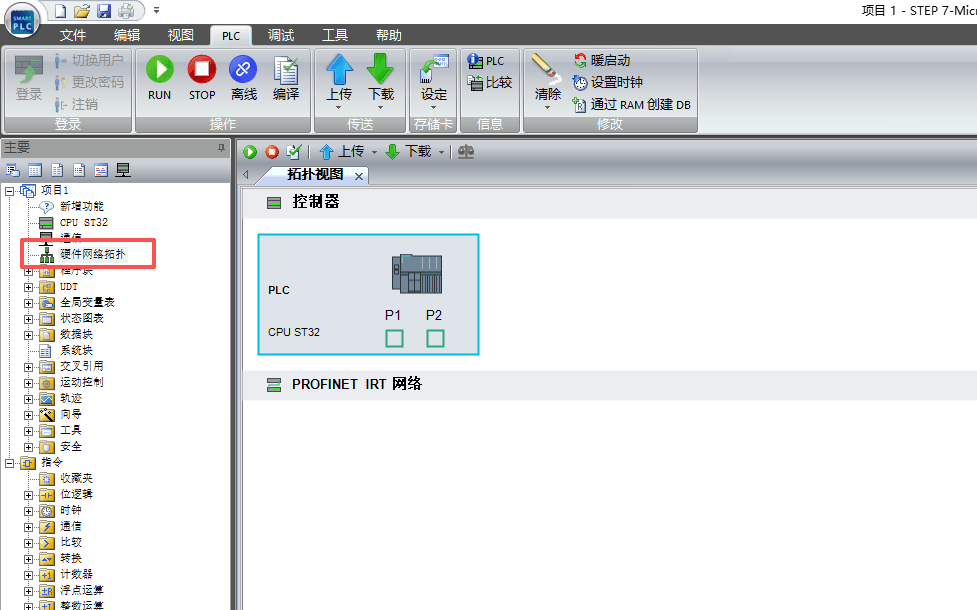The width and height of the screenshot is (977, 610).
Task: Open the 编辑 menu
Action: click(x=127, y=36)
